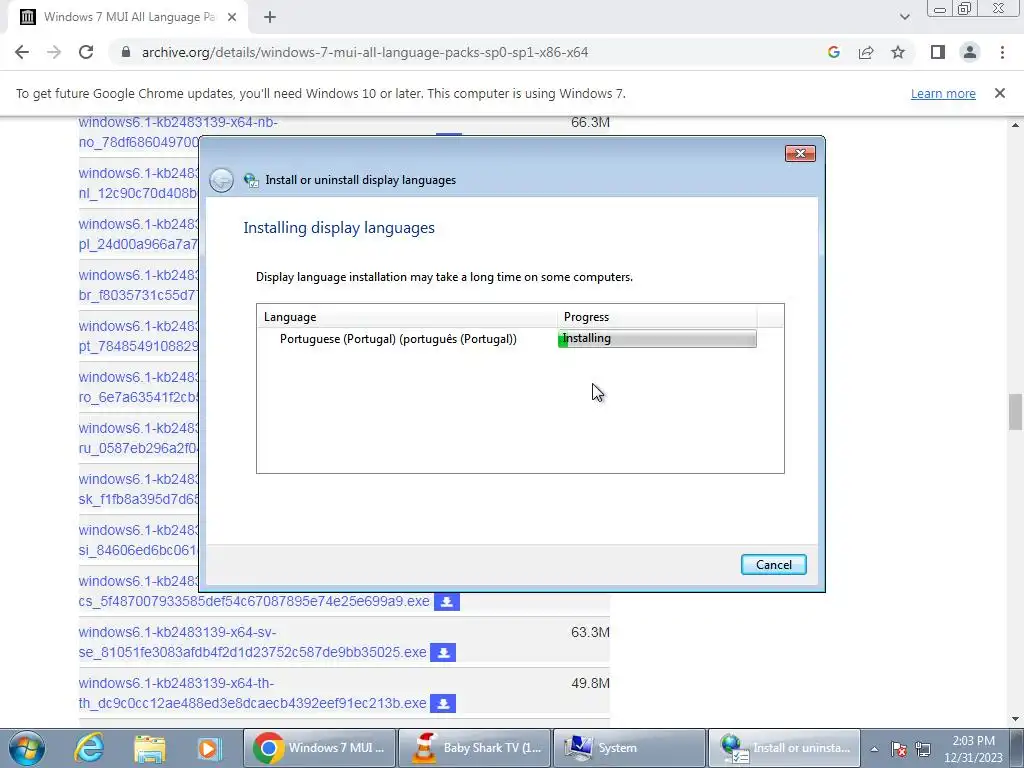Open the x64-th exe file link
The width and height of the screenshot is (1024, 768).
252,693
